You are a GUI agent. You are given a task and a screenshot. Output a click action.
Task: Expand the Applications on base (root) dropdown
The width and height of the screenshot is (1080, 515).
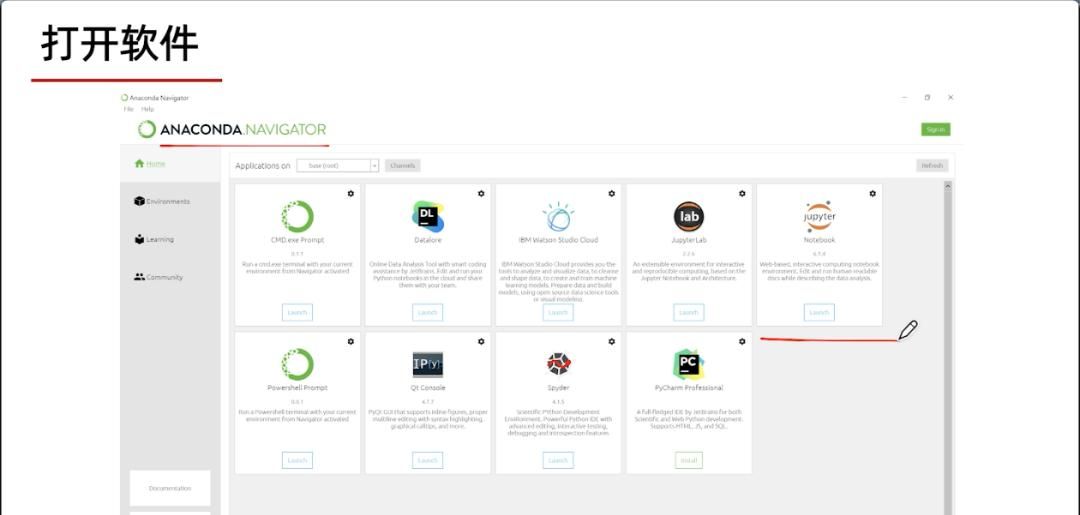tap(338, 166)
